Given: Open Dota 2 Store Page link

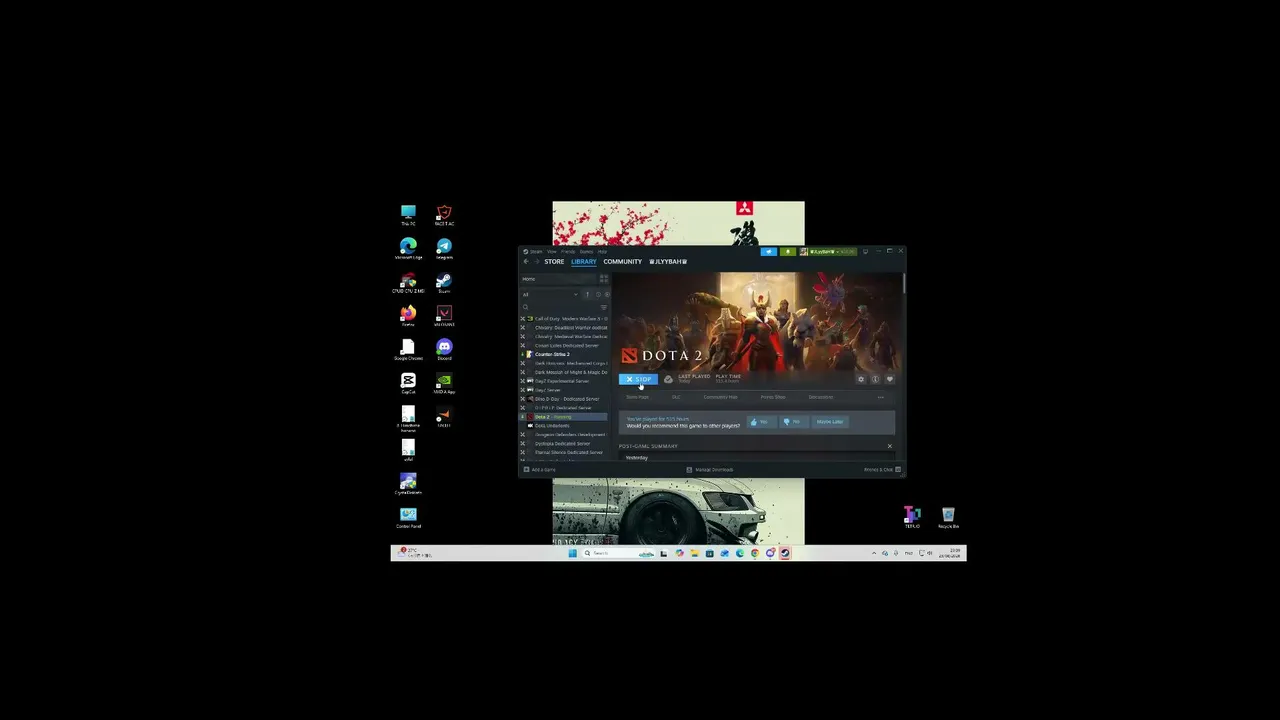Looking at the screenshot, I should tap(637, 397).
